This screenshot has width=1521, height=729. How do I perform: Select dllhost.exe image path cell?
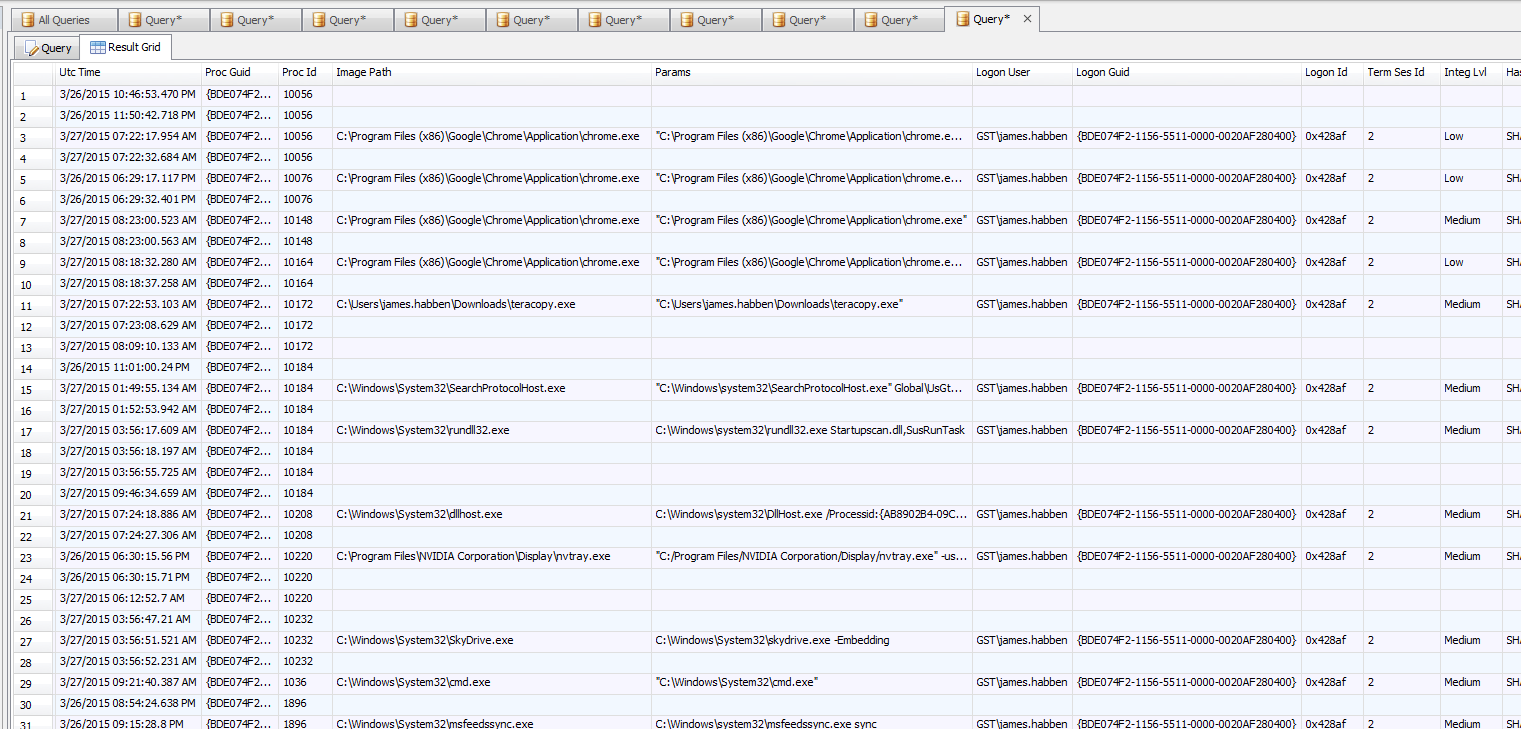click(492, 514)
